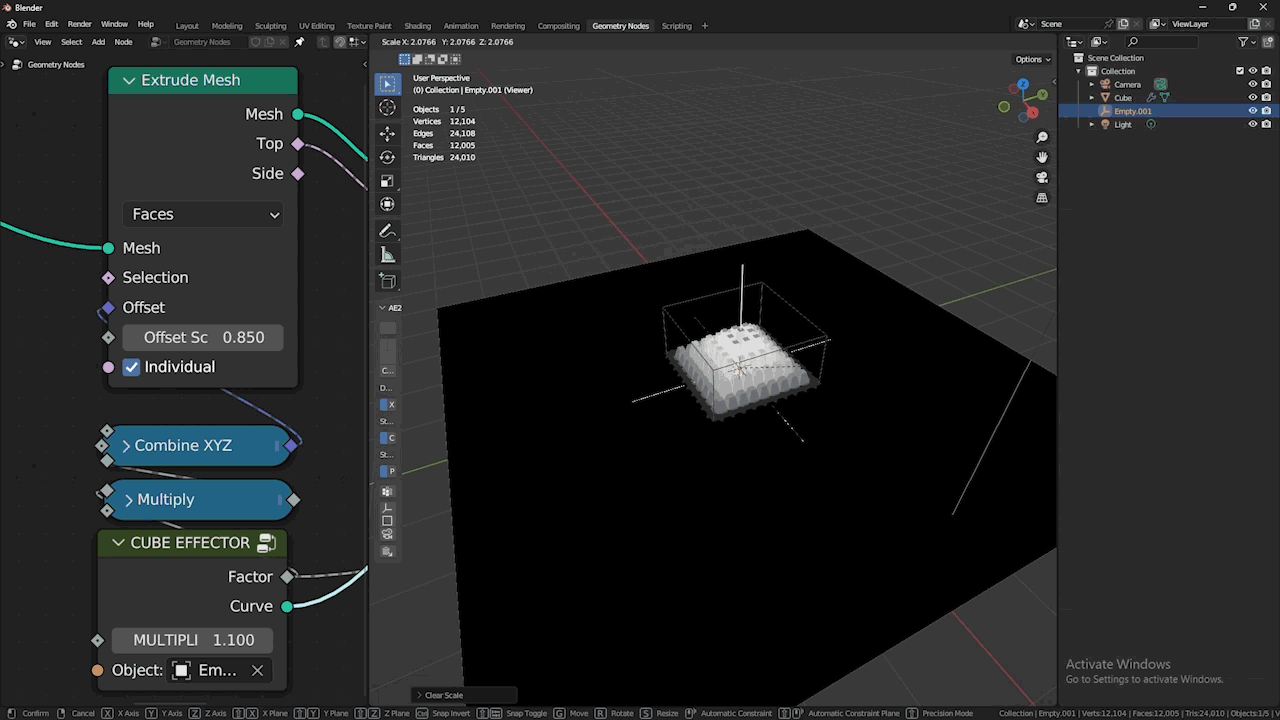Click the ViewLayer name field

1208,24
